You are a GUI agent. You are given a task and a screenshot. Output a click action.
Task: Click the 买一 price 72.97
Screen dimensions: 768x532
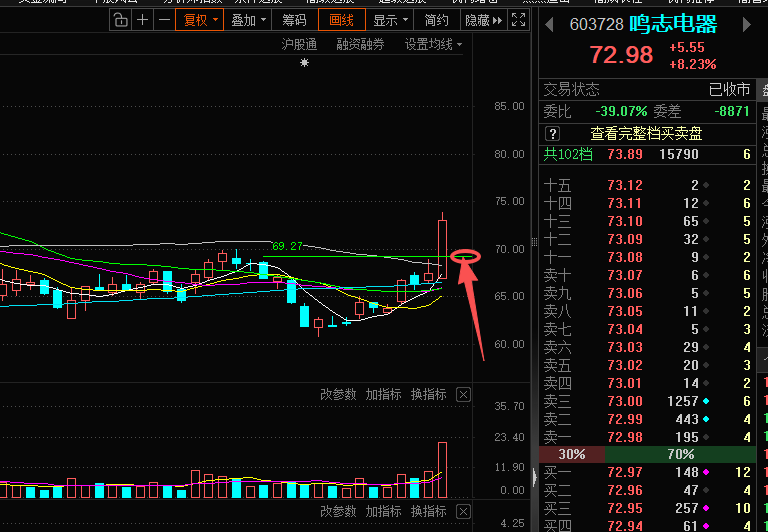pos(624,472)
